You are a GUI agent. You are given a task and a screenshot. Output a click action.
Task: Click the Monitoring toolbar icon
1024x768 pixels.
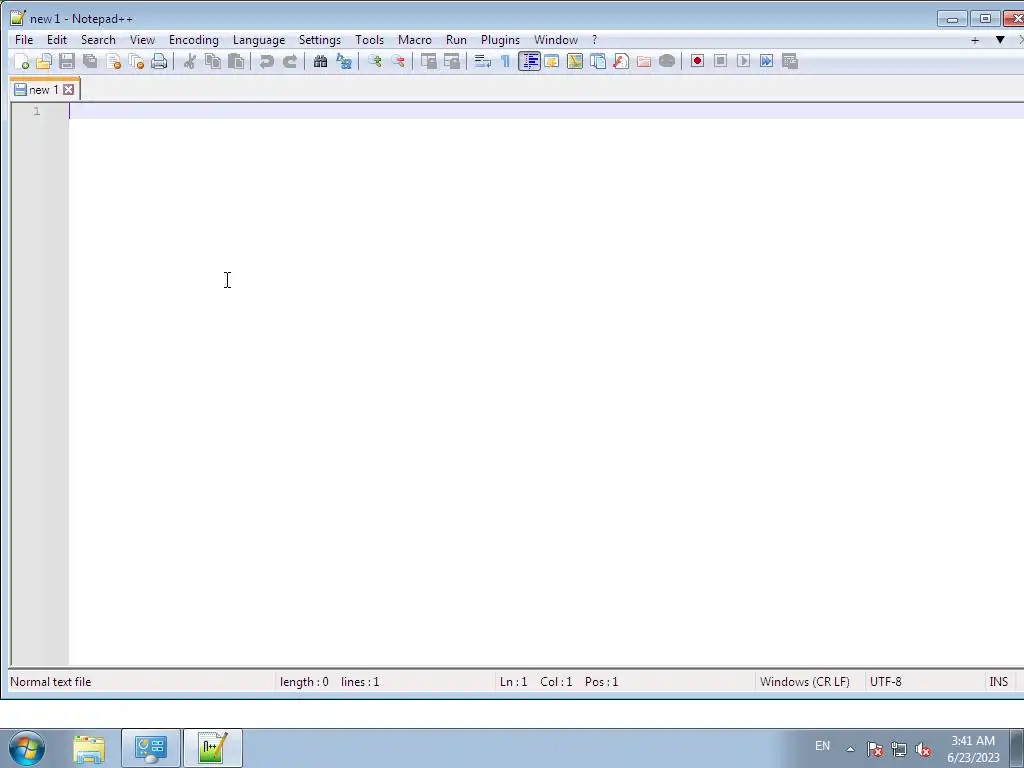pyautogui.click(x=667, y=61)
